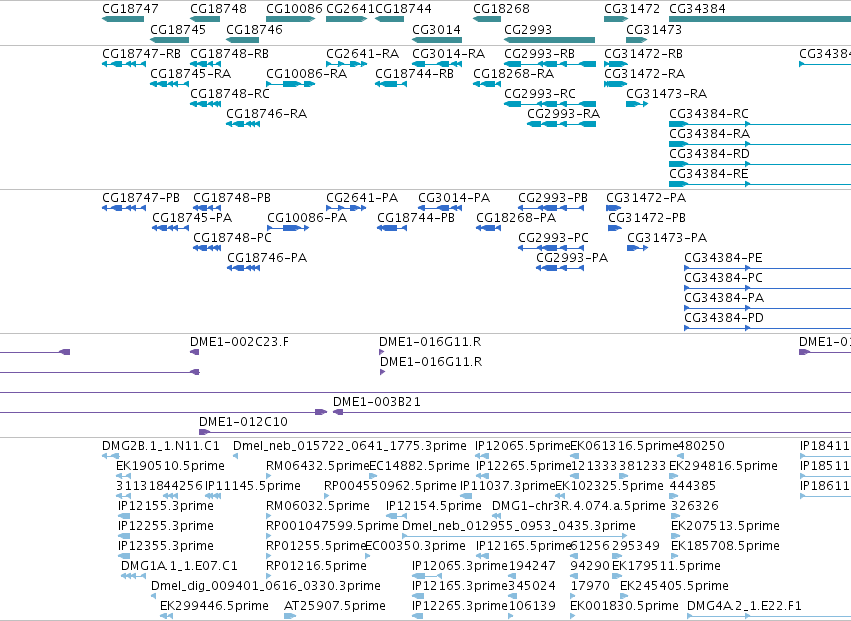Select the RP01216.5prime EST label
This screenshot has width=851, height=621.
[316, 566]
